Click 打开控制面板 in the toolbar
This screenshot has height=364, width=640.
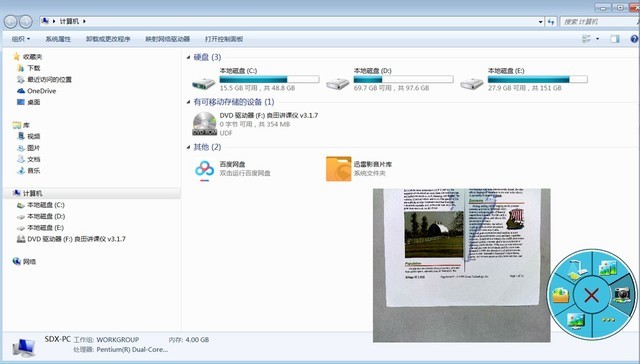click(x=224, y=39)
